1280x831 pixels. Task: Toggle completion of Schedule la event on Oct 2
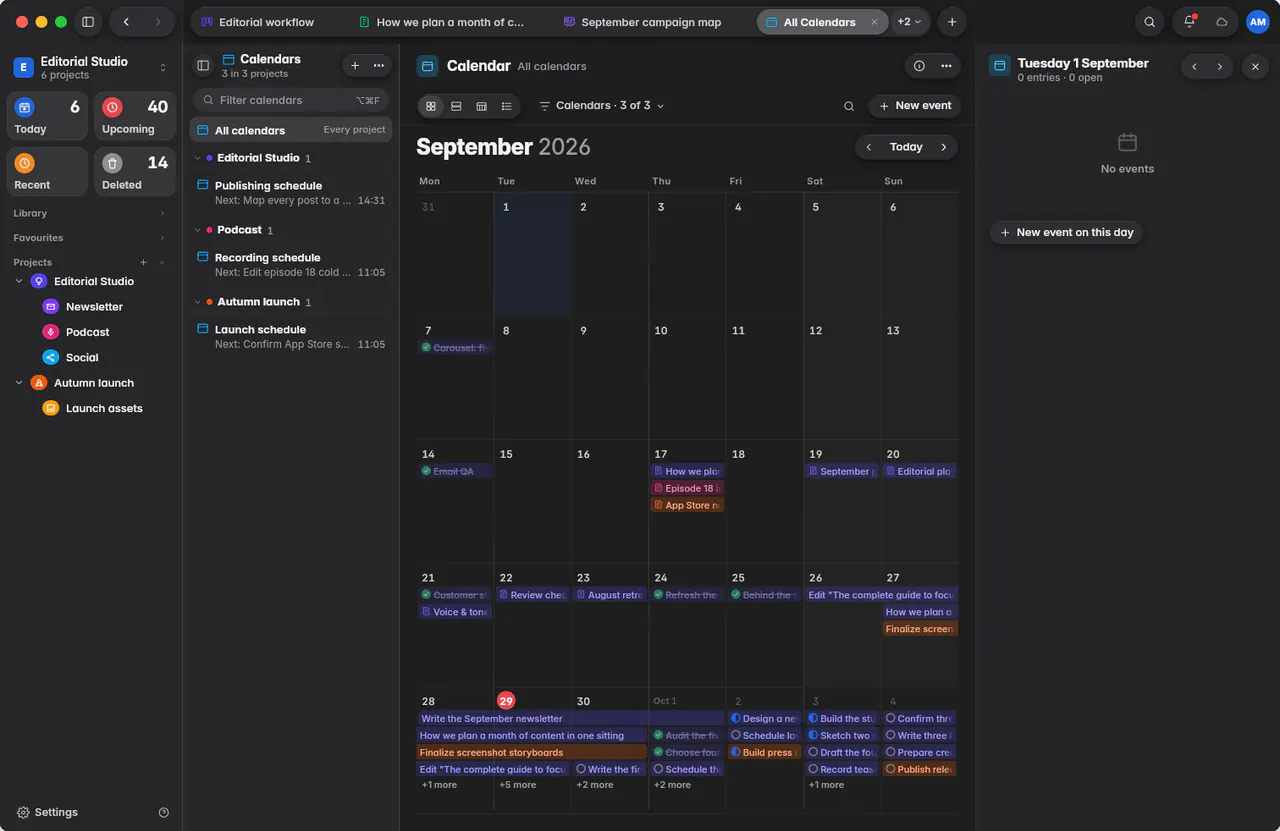coord(736,735)
